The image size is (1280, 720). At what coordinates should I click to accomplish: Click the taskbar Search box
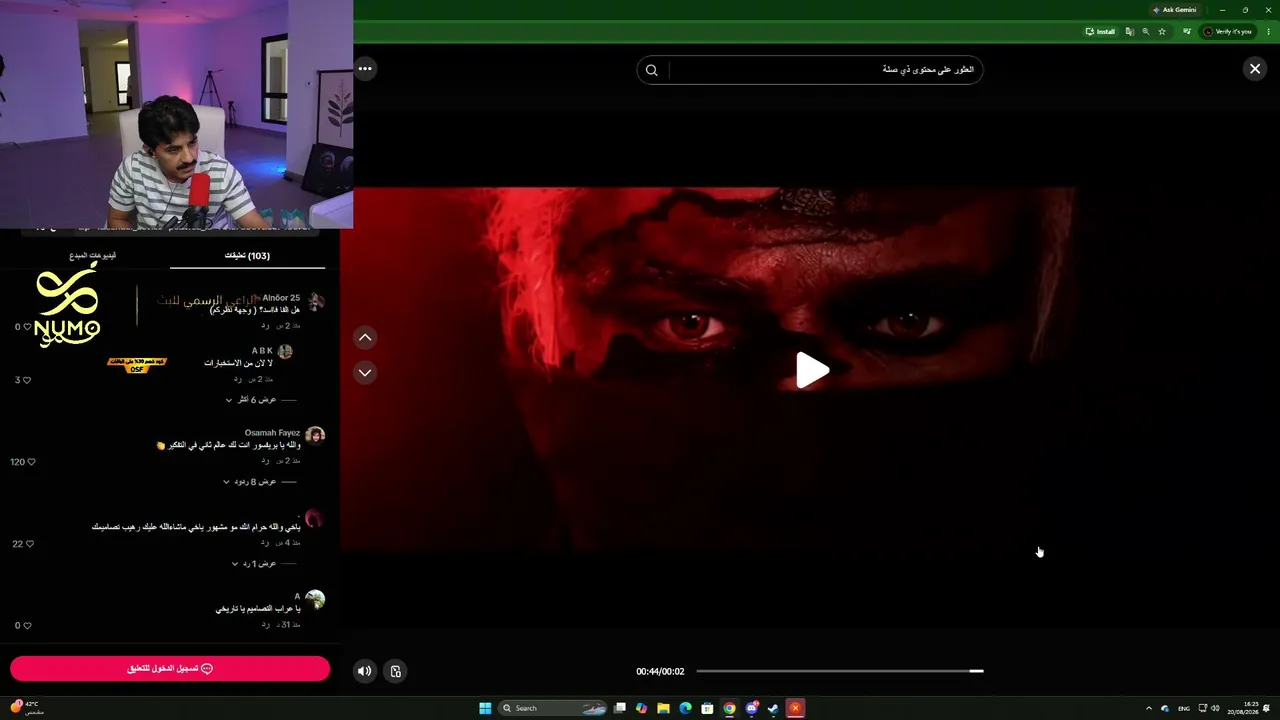[553, 708]
